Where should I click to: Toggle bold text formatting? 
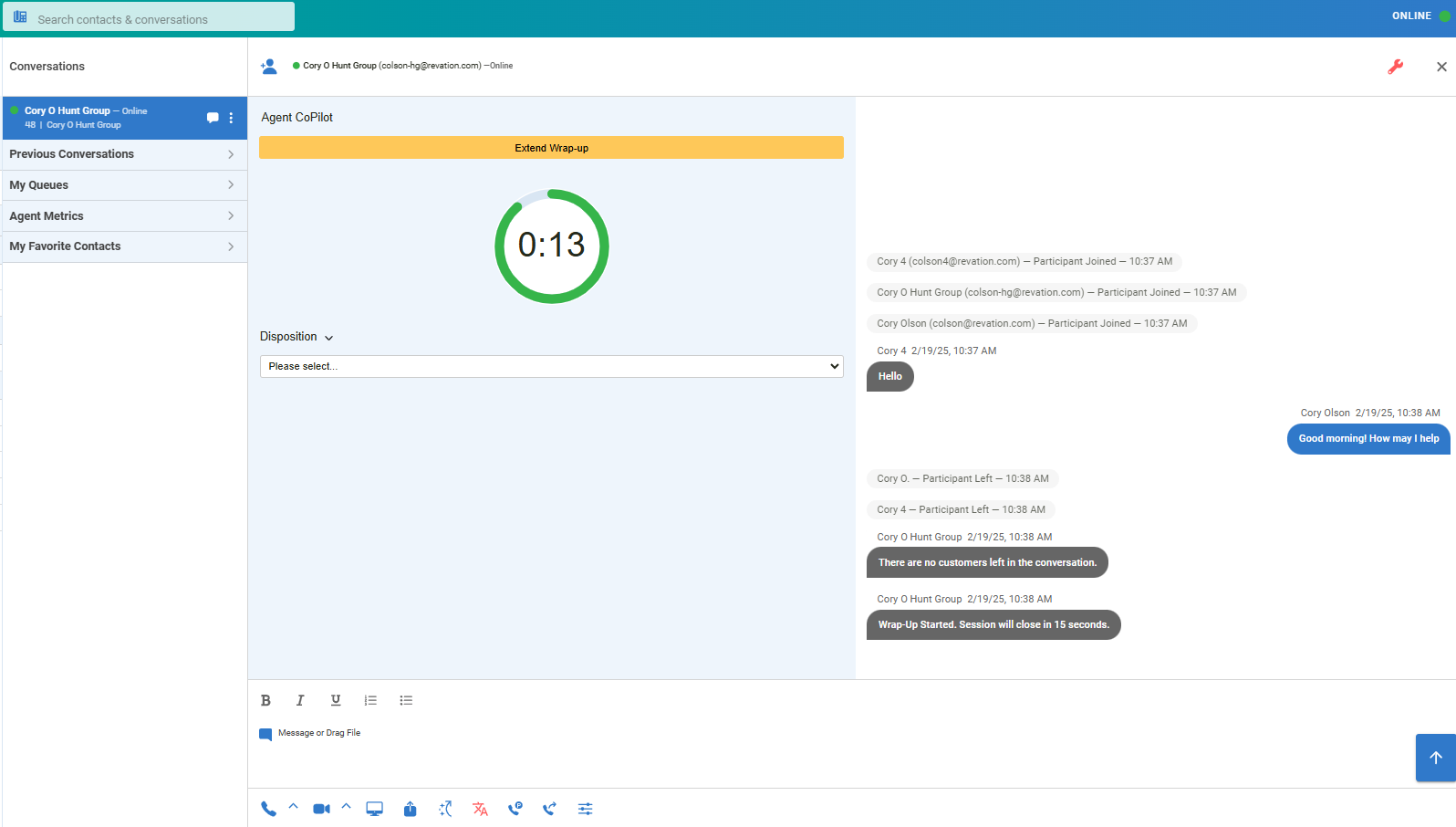tap(265, 700)
